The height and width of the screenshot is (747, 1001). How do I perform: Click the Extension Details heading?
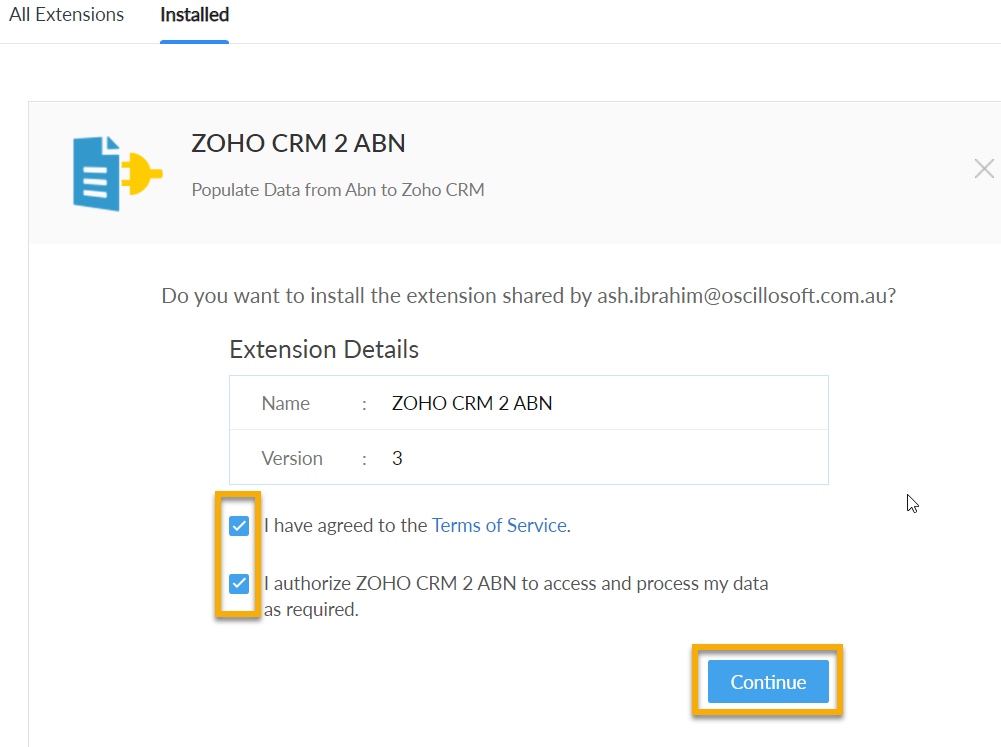tap(324, 349)
